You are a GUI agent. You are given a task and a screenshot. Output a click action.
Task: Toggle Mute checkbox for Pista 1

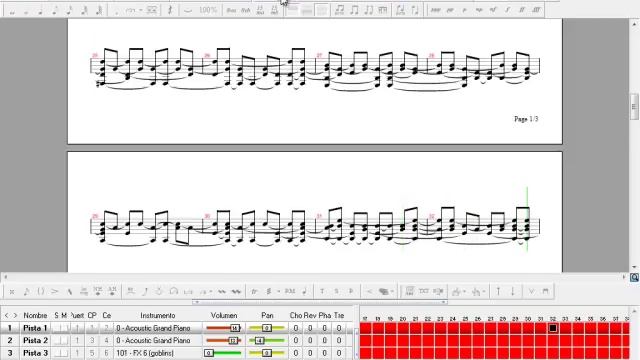(x=64, y=328)
